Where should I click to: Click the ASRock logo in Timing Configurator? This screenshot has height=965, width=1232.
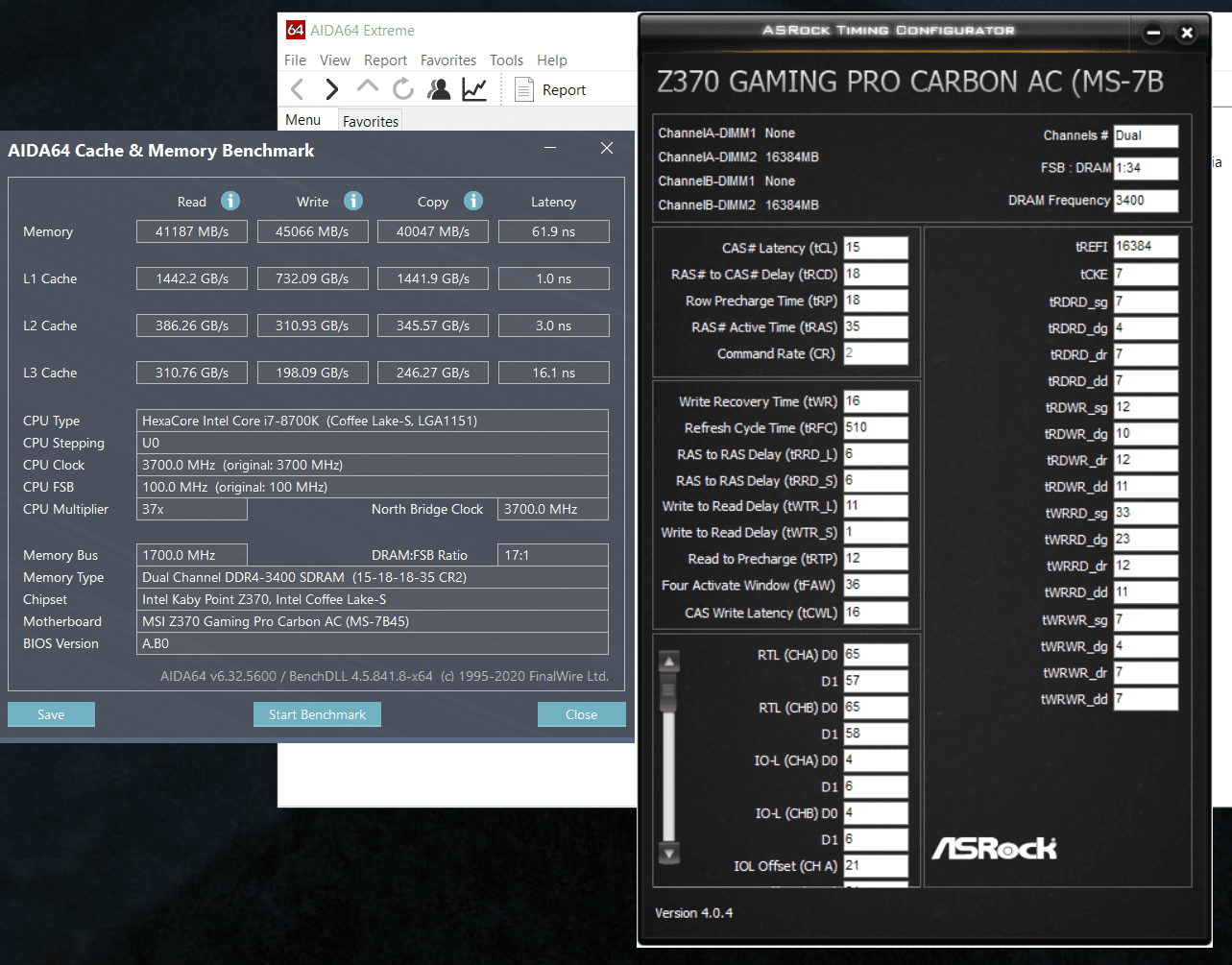995,848
